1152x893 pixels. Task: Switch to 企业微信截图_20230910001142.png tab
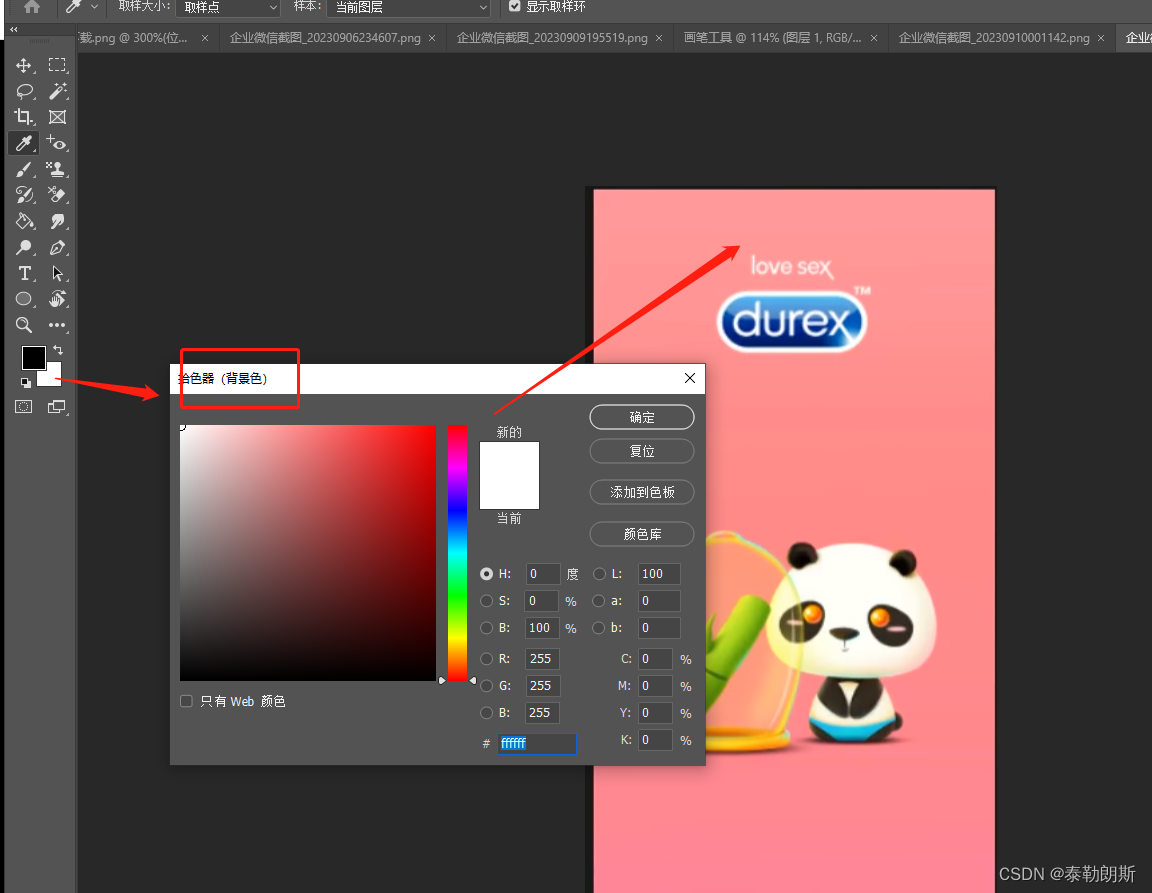click(993, 37)
